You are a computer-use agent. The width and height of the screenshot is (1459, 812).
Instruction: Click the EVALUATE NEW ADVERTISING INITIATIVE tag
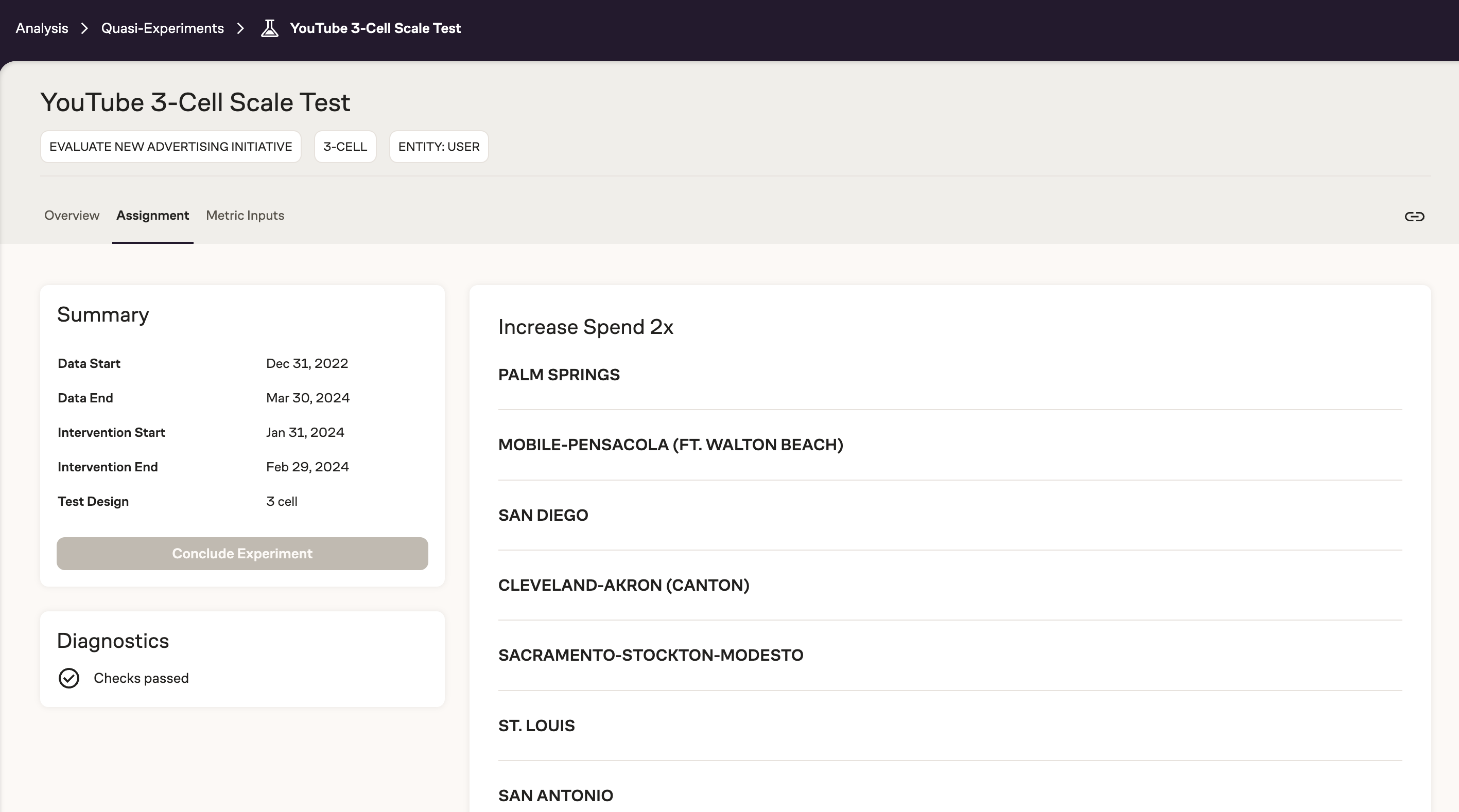click(170, 146)
